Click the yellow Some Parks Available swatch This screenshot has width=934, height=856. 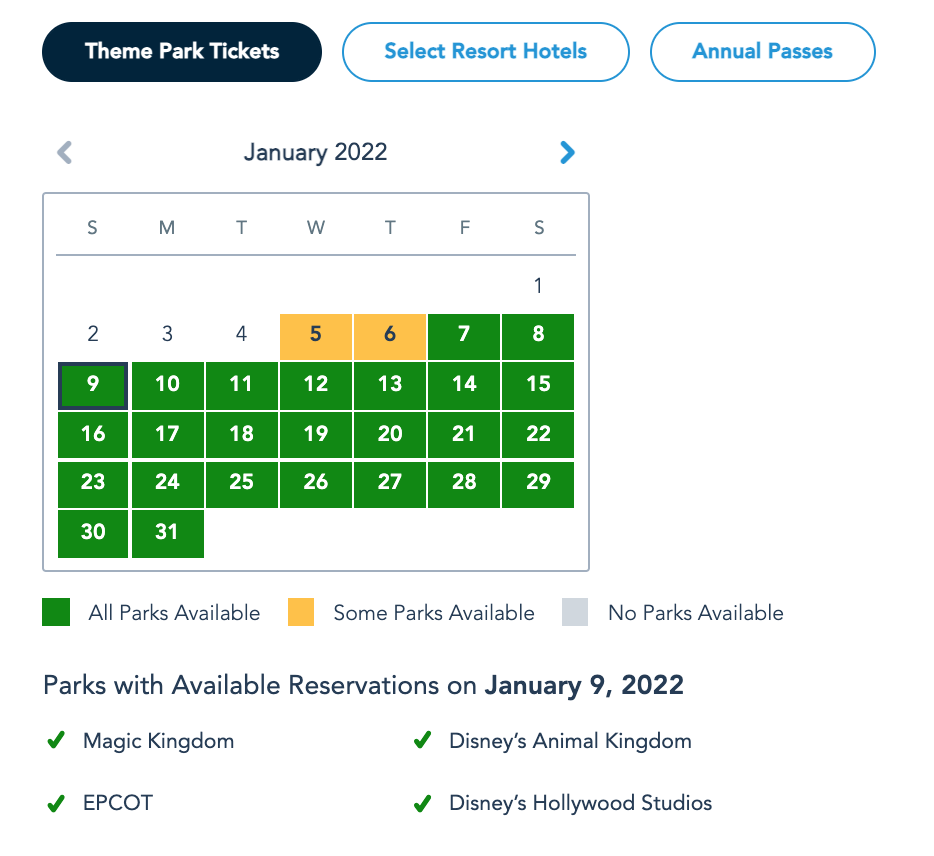[x=300, y=612]
